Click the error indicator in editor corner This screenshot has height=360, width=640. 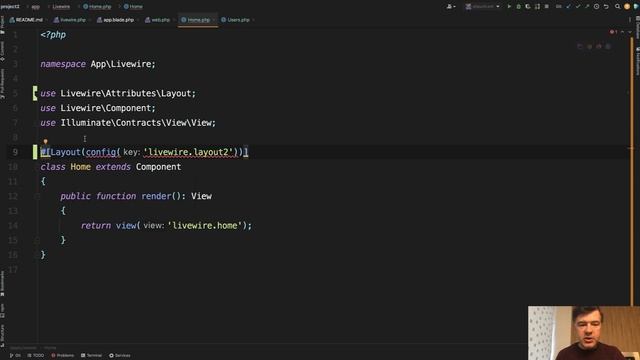(613, 32)
